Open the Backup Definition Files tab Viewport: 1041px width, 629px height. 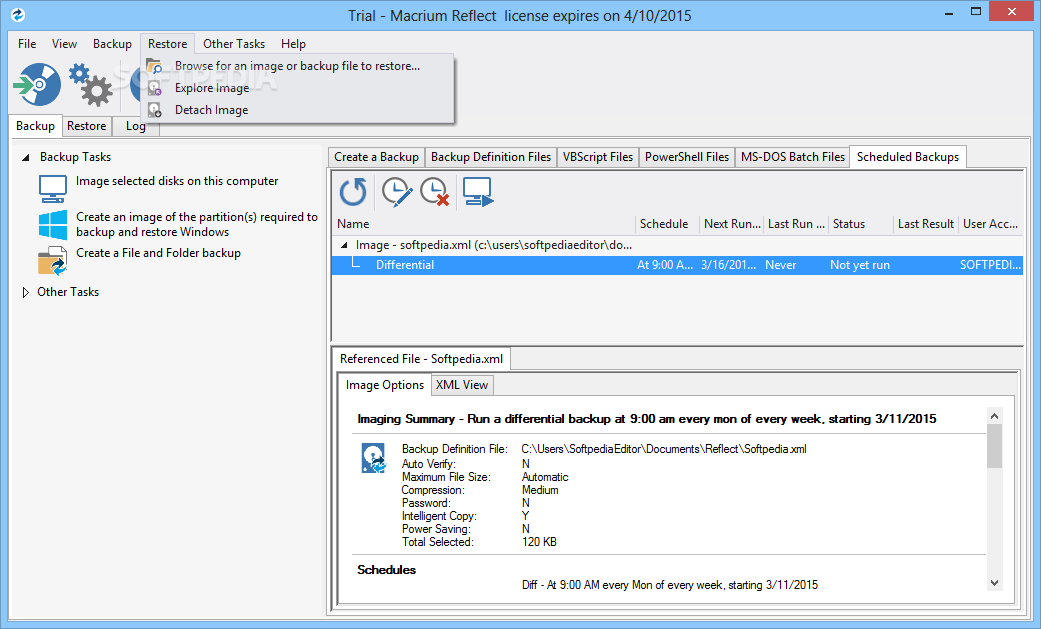click(491, 157)
